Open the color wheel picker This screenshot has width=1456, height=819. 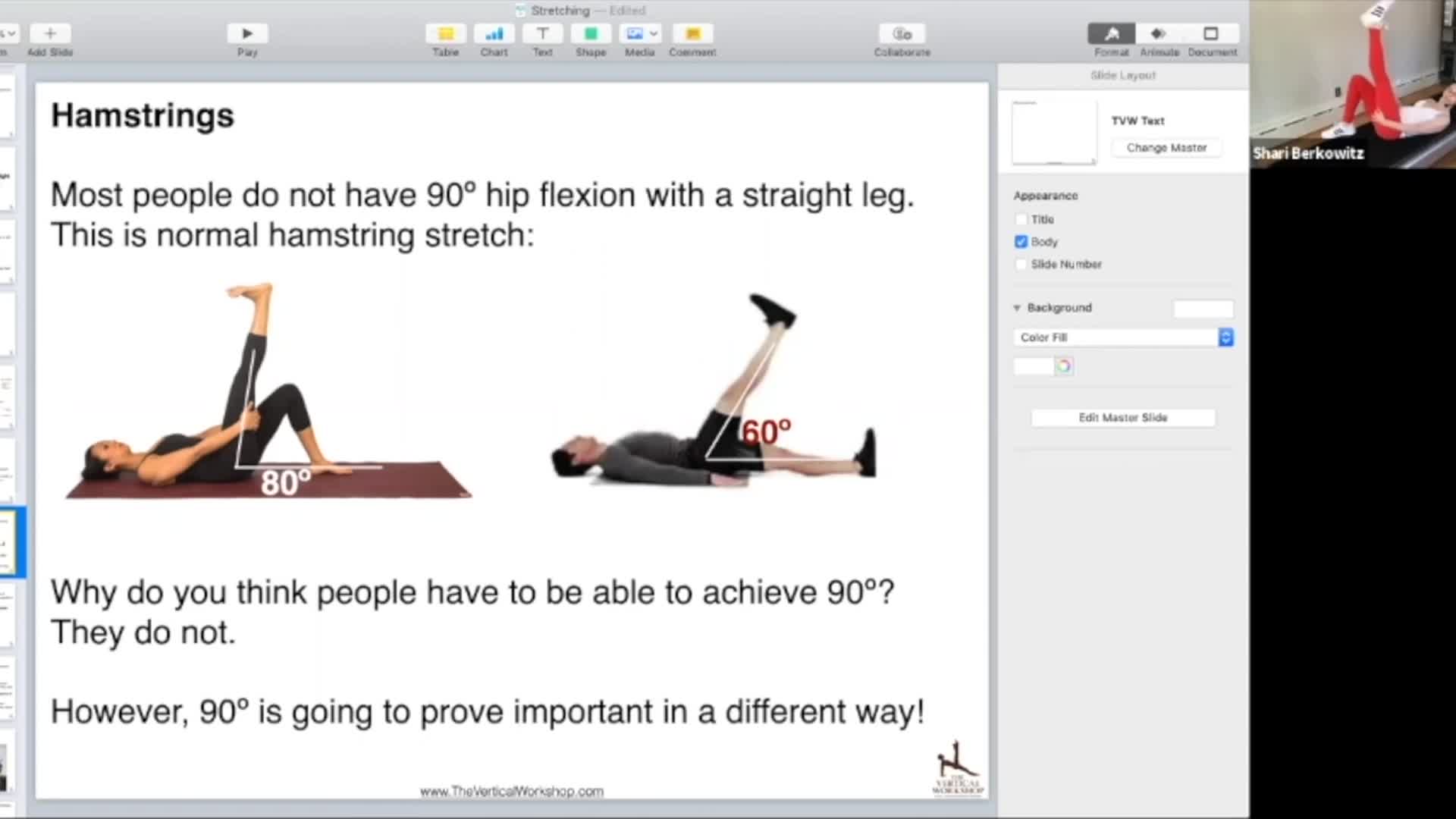pos(1063,366)
